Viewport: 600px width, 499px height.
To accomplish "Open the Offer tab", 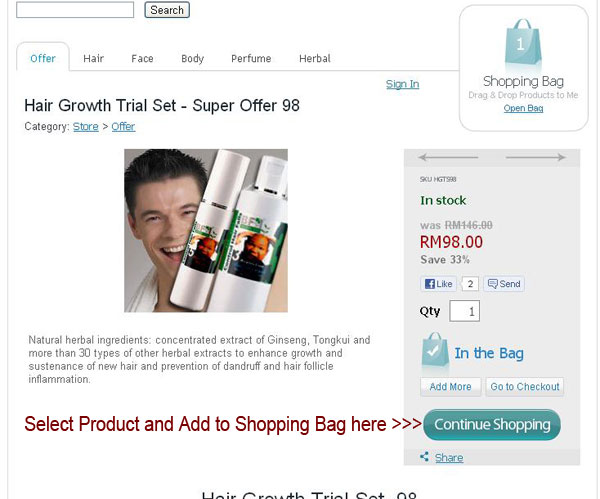I will [43, 58].
